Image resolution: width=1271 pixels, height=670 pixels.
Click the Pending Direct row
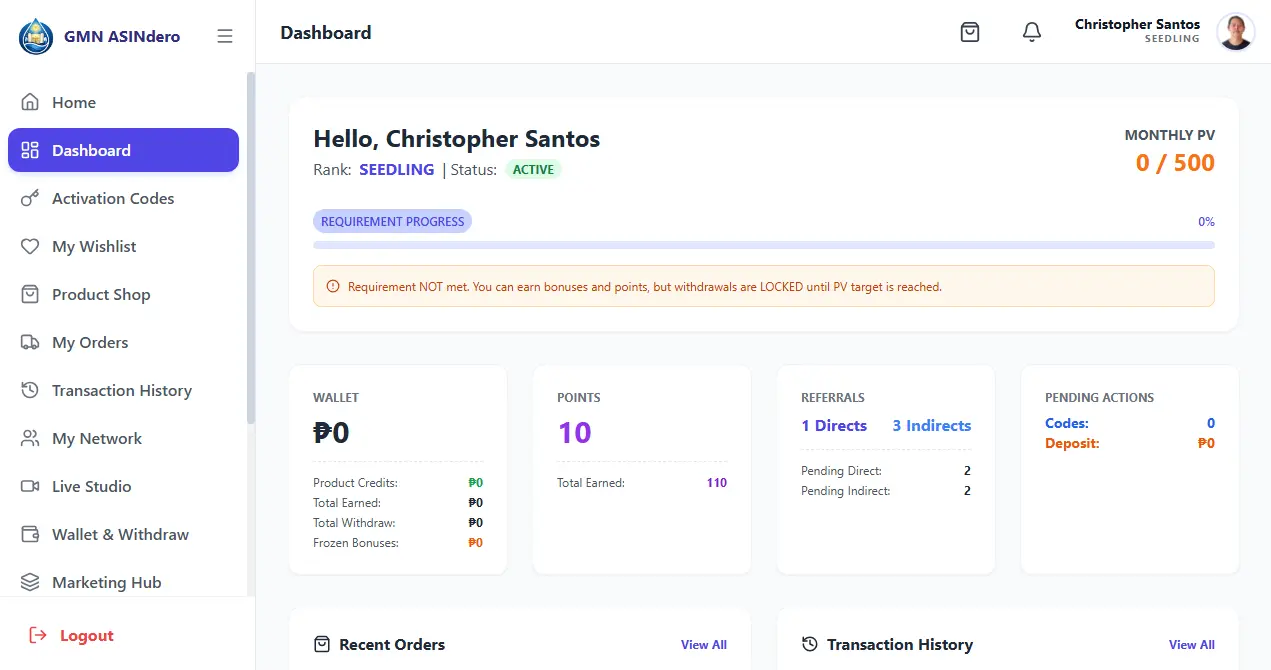pos(886,471)
